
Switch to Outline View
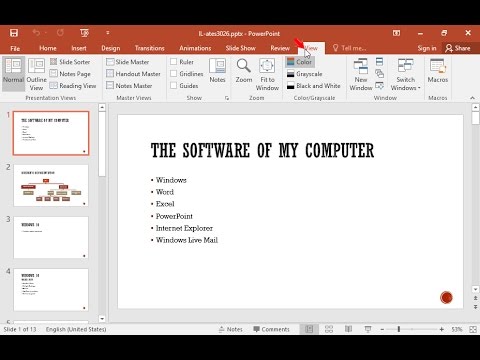pos(36,74)
